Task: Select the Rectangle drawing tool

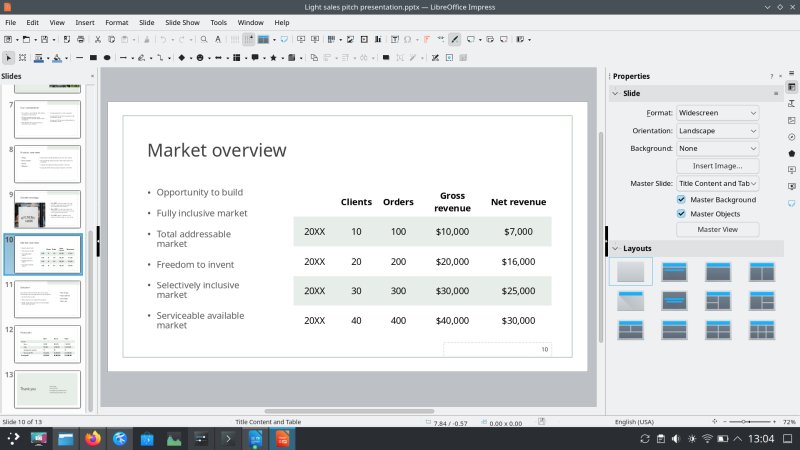Action: pyautogui.click(x=92, y=57)
